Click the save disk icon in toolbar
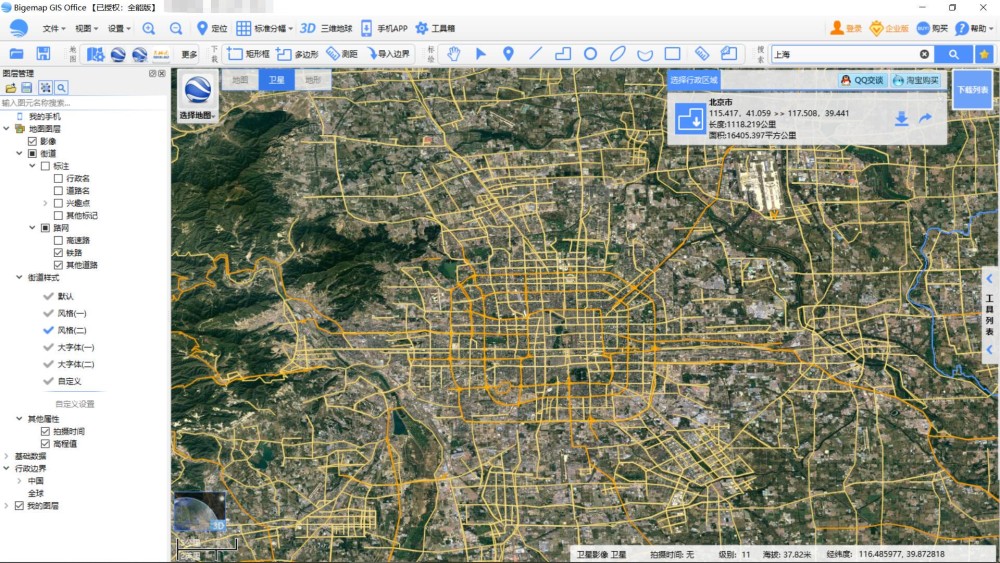This screenshot has width=1000, height=563. [43, 54]
